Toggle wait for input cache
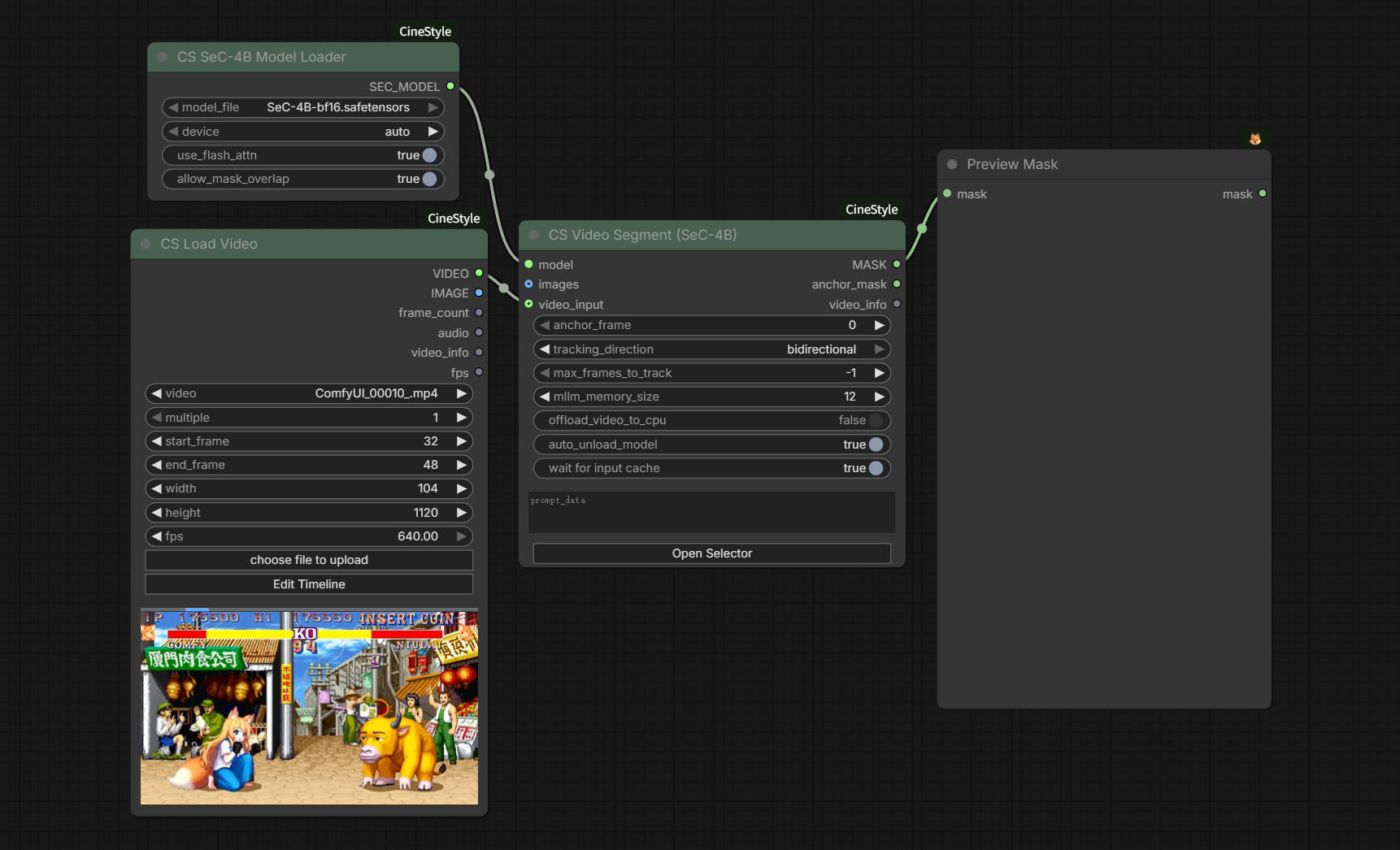The height and width of the screenshot is (850, 1400). pyautogui.click(x=876, y=468)
